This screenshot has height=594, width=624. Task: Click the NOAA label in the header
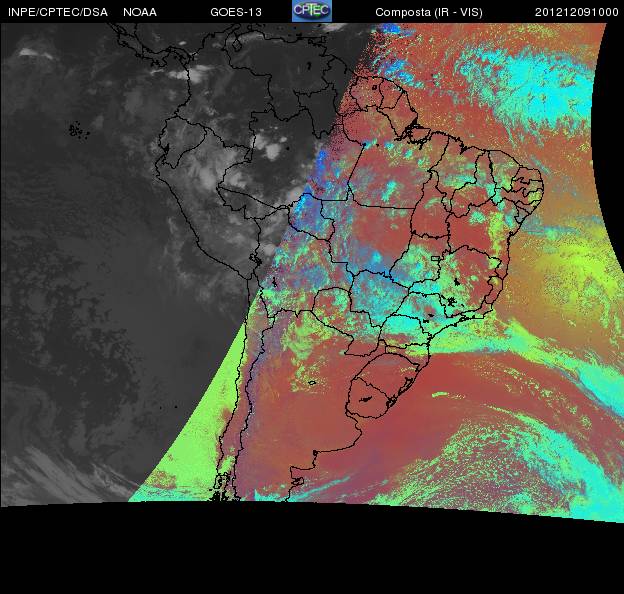(140, 12)
